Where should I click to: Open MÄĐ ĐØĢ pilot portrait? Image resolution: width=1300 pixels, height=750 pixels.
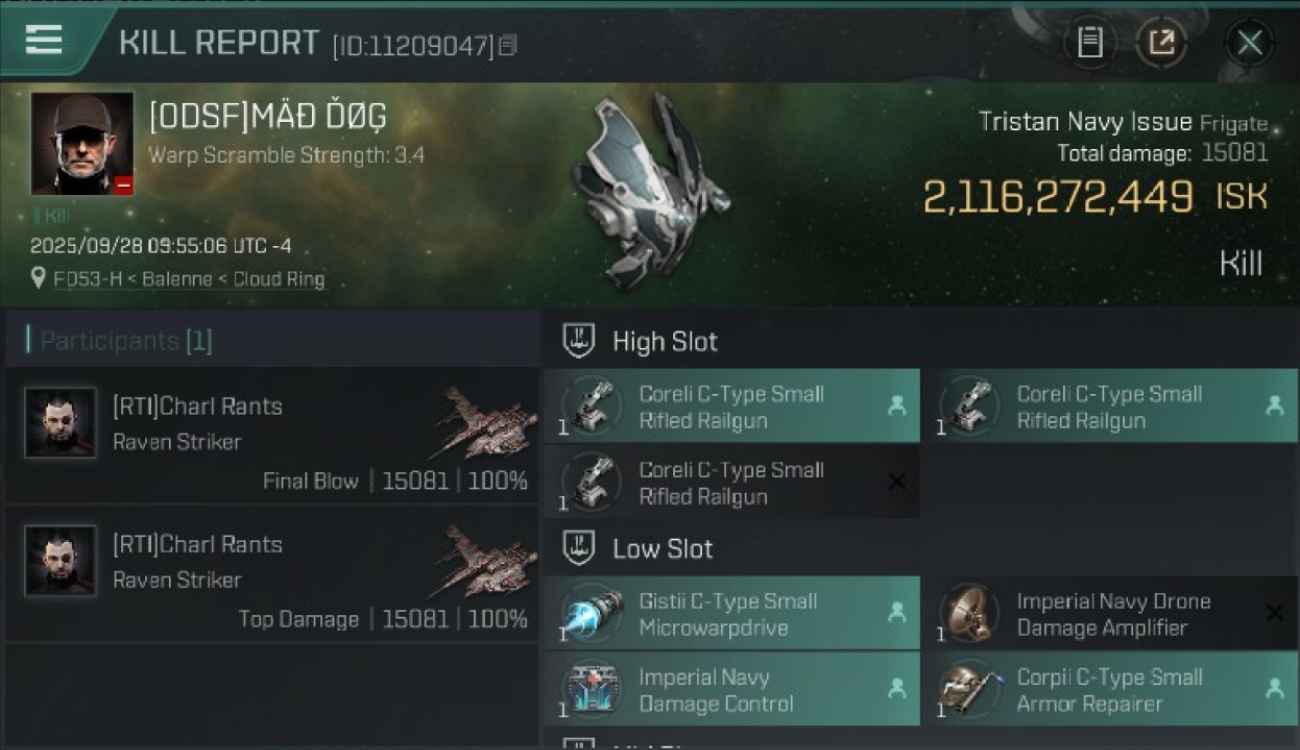82,143
